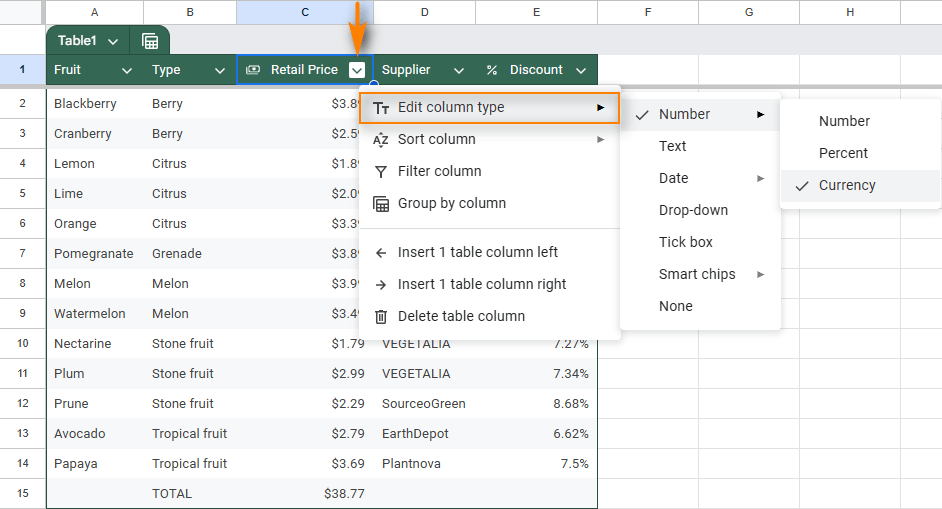Choose Filter column from the menu

point(489,171)
